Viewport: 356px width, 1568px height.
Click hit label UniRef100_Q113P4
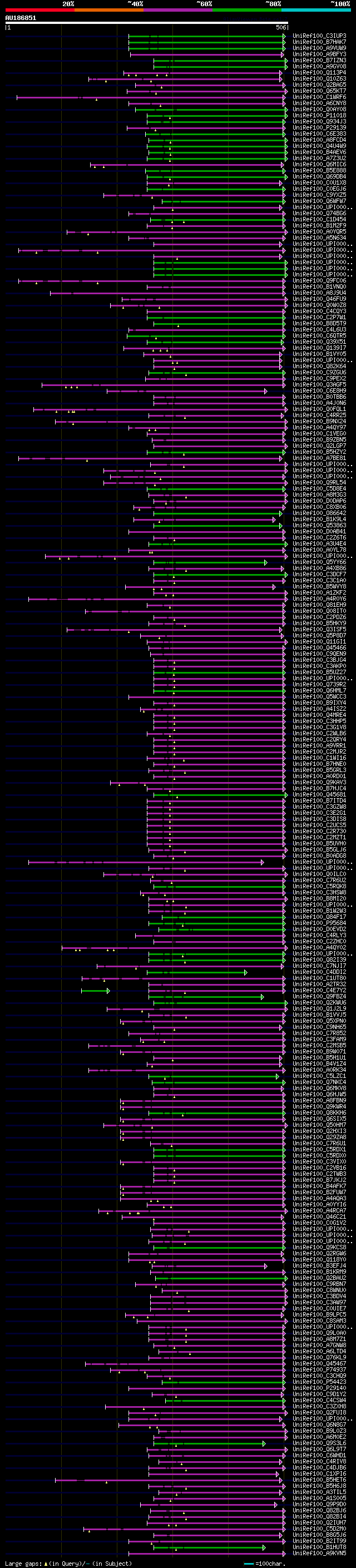[x=319, y=73]
